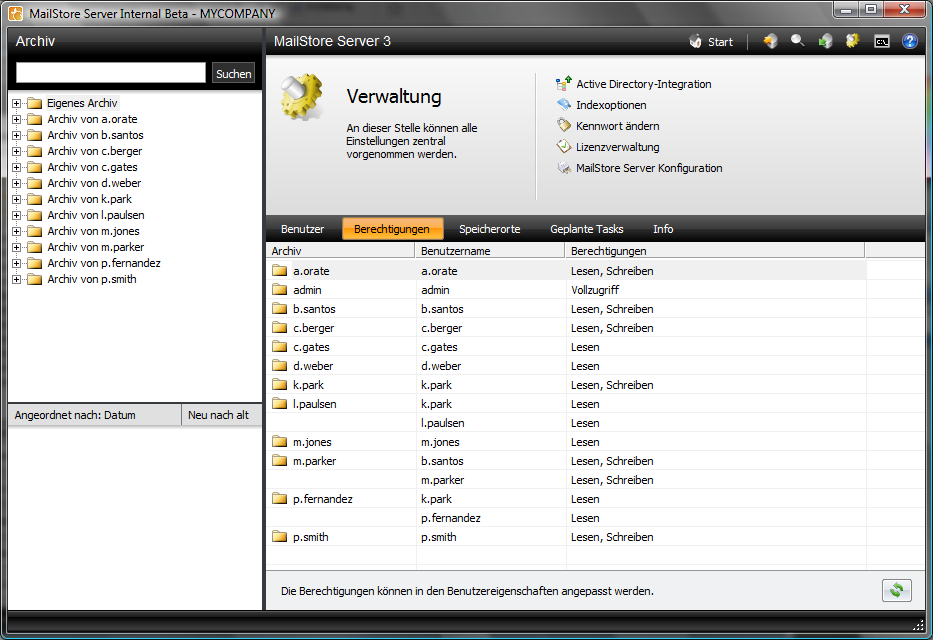Expand Archiv von b.santos tree node
Viewport: 933px width, 640px height.
pyautogui.click(x=17, y=136)
